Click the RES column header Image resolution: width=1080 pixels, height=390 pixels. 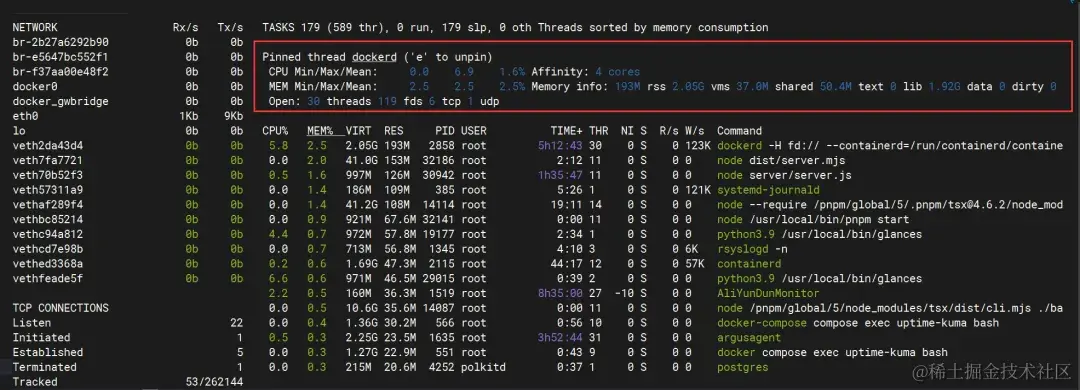pyautogui.click(x=393, y=131)
